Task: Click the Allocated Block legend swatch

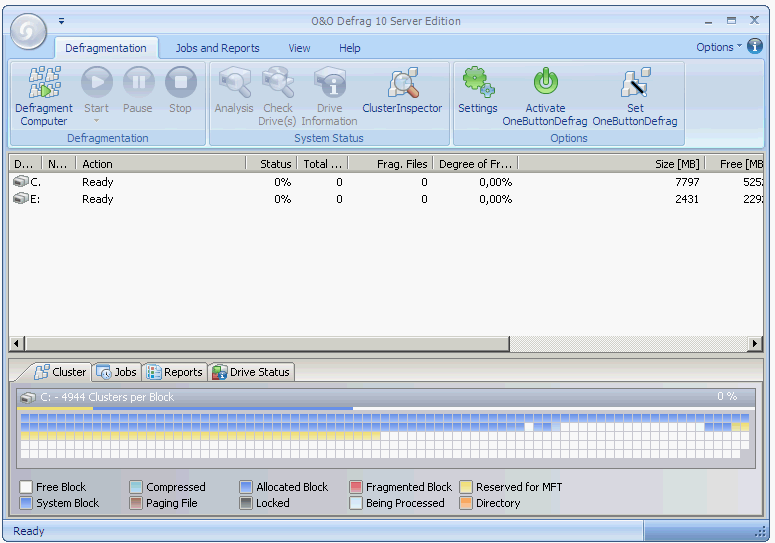Action: (246, 487)
